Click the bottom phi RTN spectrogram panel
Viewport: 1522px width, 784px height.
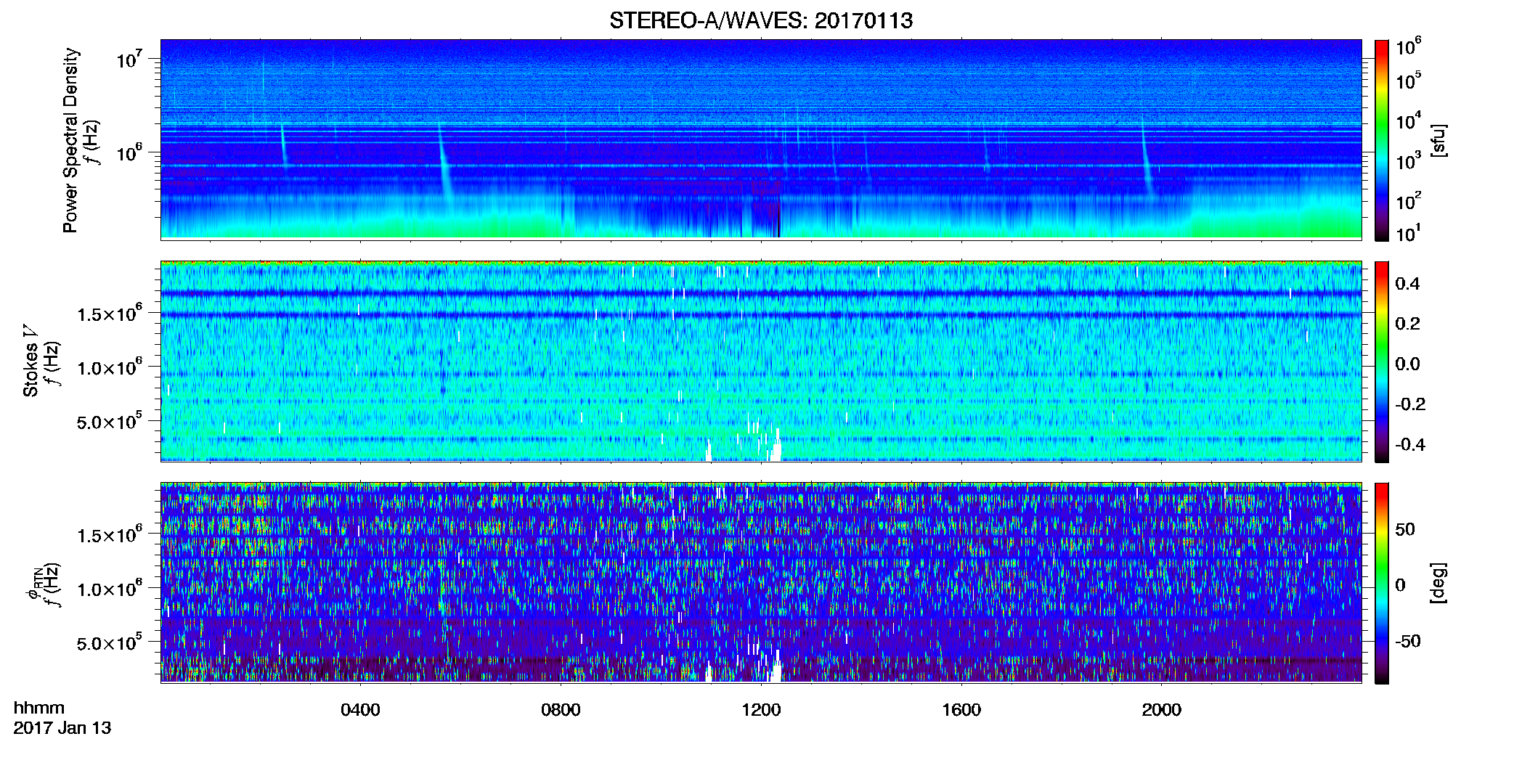(x=761, y=583)
